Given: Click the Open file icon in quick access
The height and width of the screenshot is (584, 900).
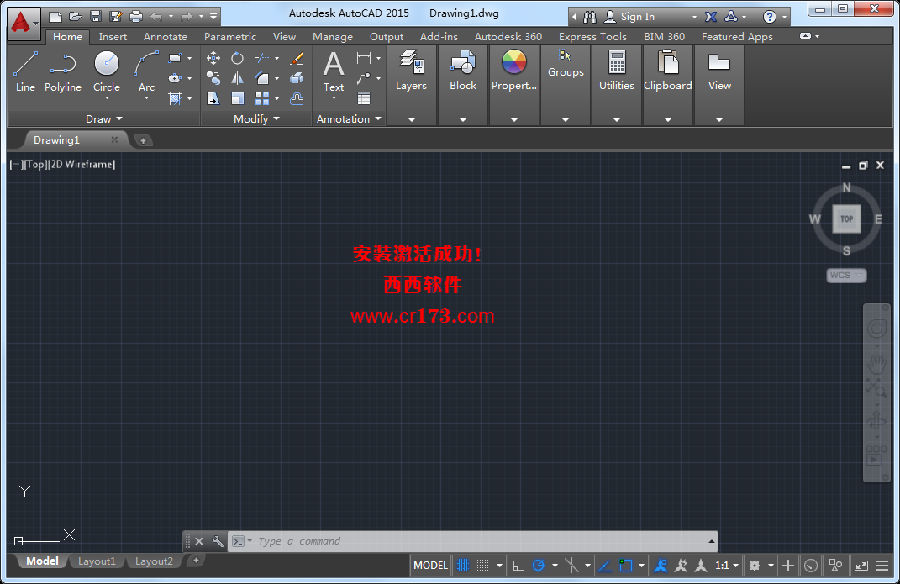Looking at the screenshot, I should [x=76, y=17].
